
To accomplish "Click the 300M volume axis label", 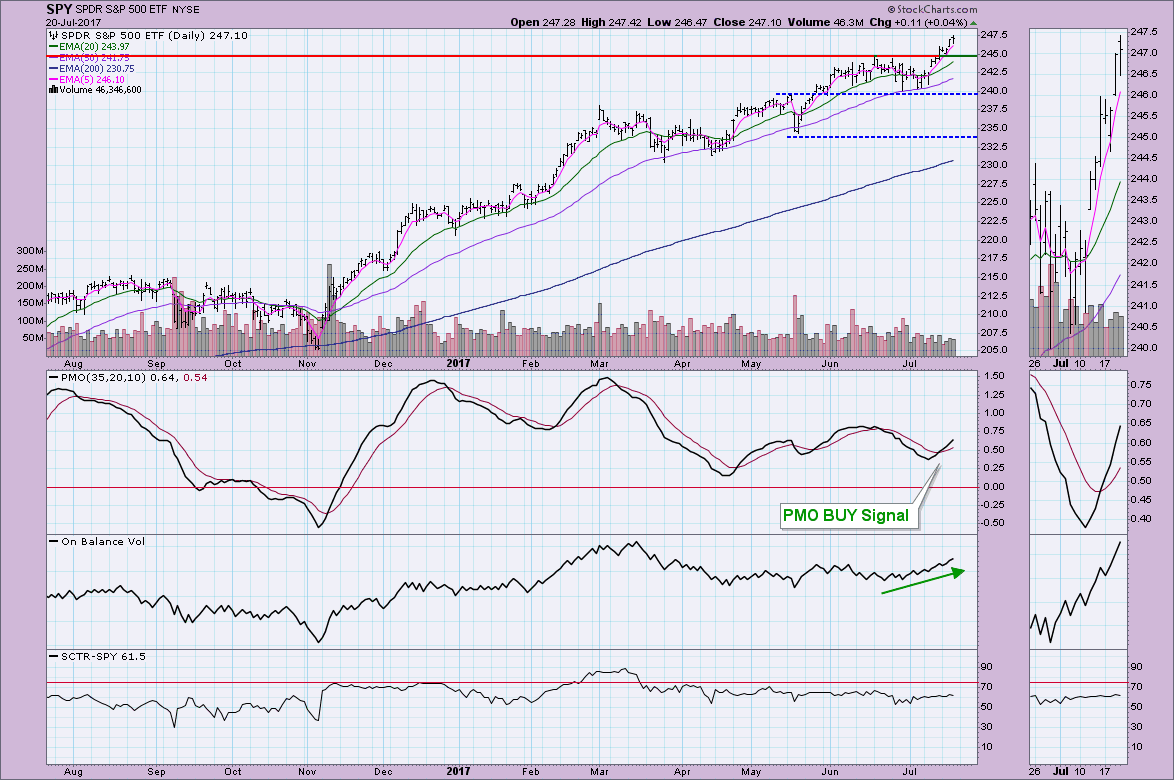I will pos(30,251).
